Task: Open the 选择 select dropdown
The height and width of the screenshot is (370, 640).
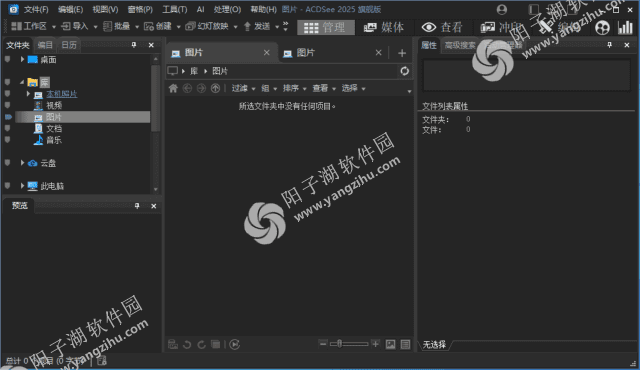Action: click(x=353, y=88)
